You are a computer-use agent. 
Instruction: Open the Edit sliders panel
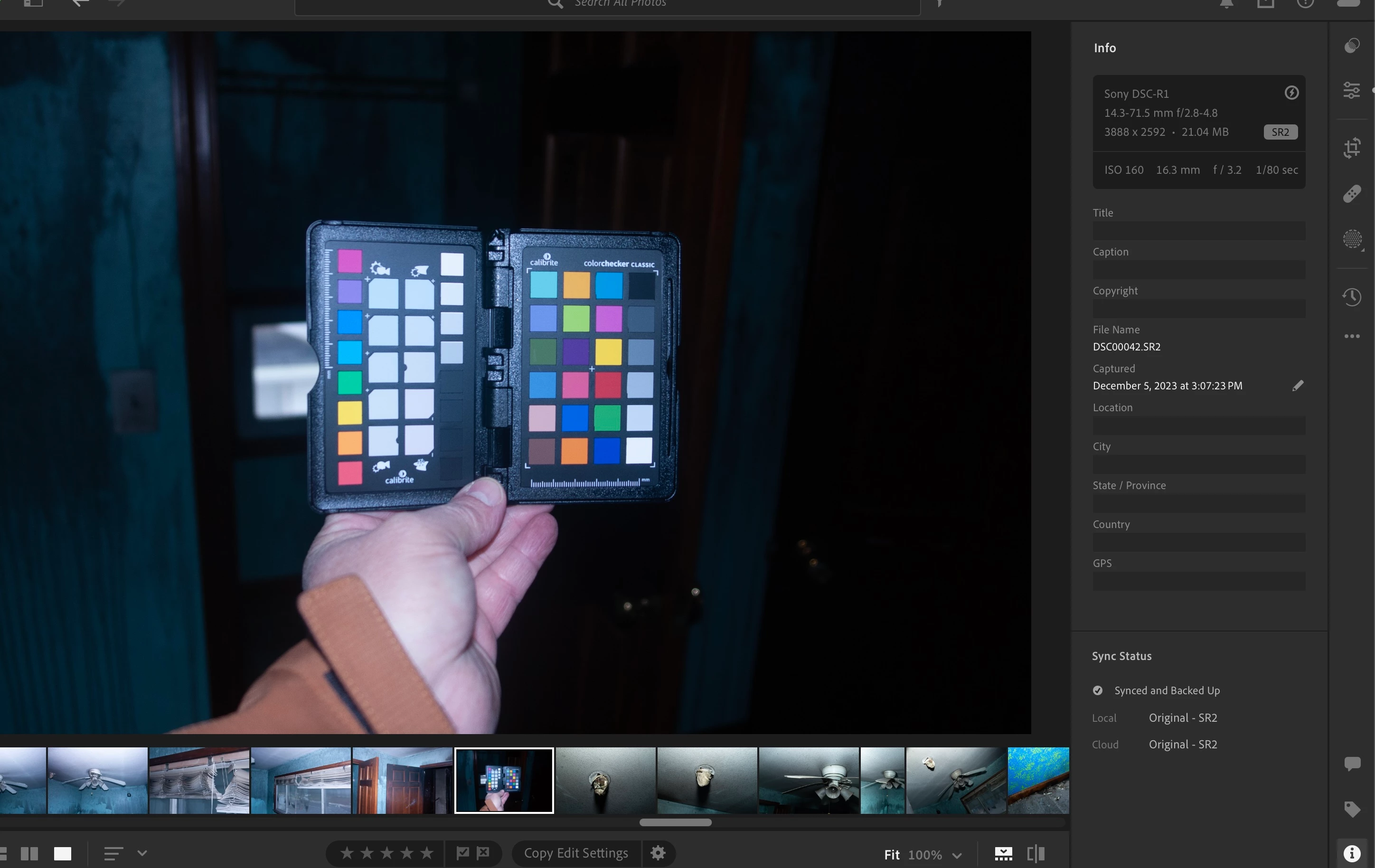click(1352, 90)
